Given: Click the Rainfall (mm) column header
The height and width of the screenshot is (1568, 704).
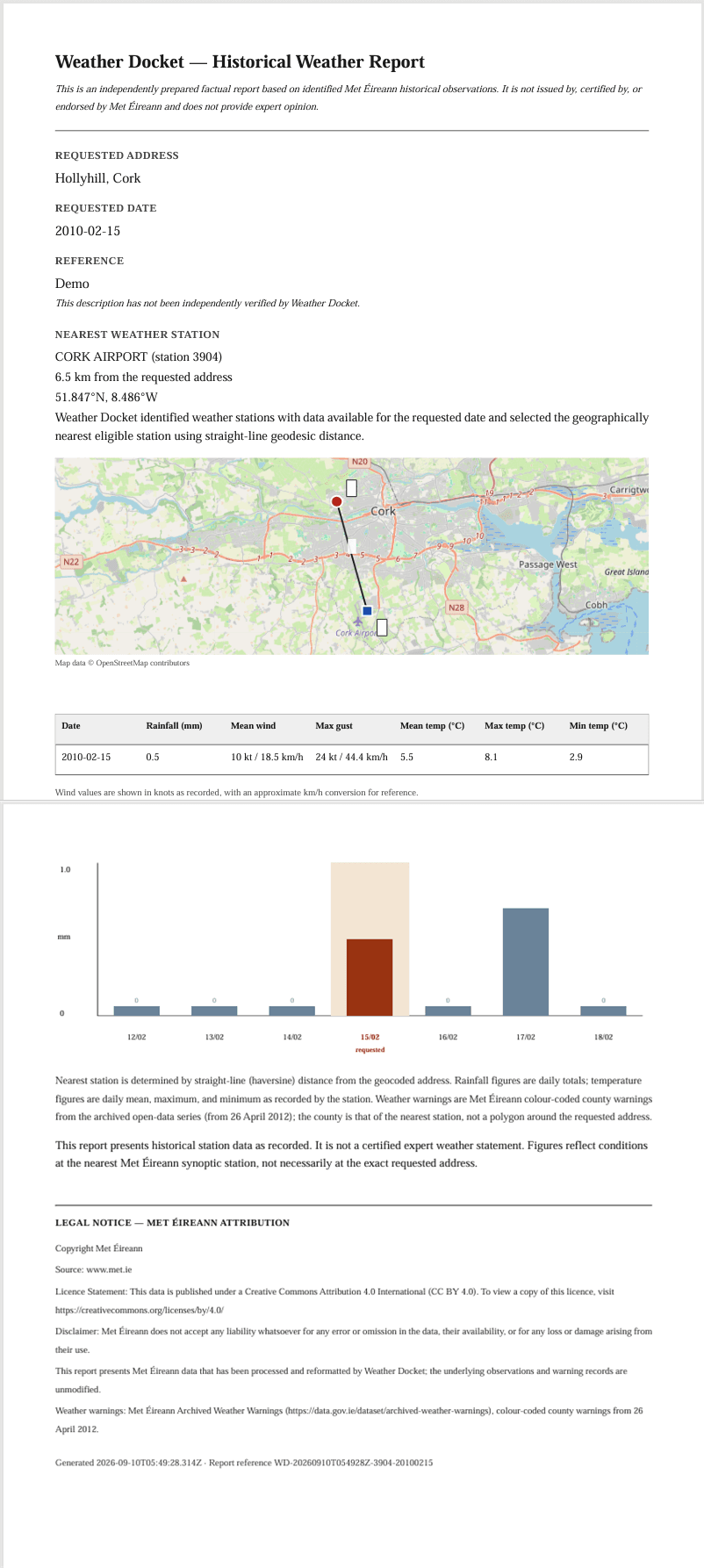Looking at the screenshot, I should (174, 726).
